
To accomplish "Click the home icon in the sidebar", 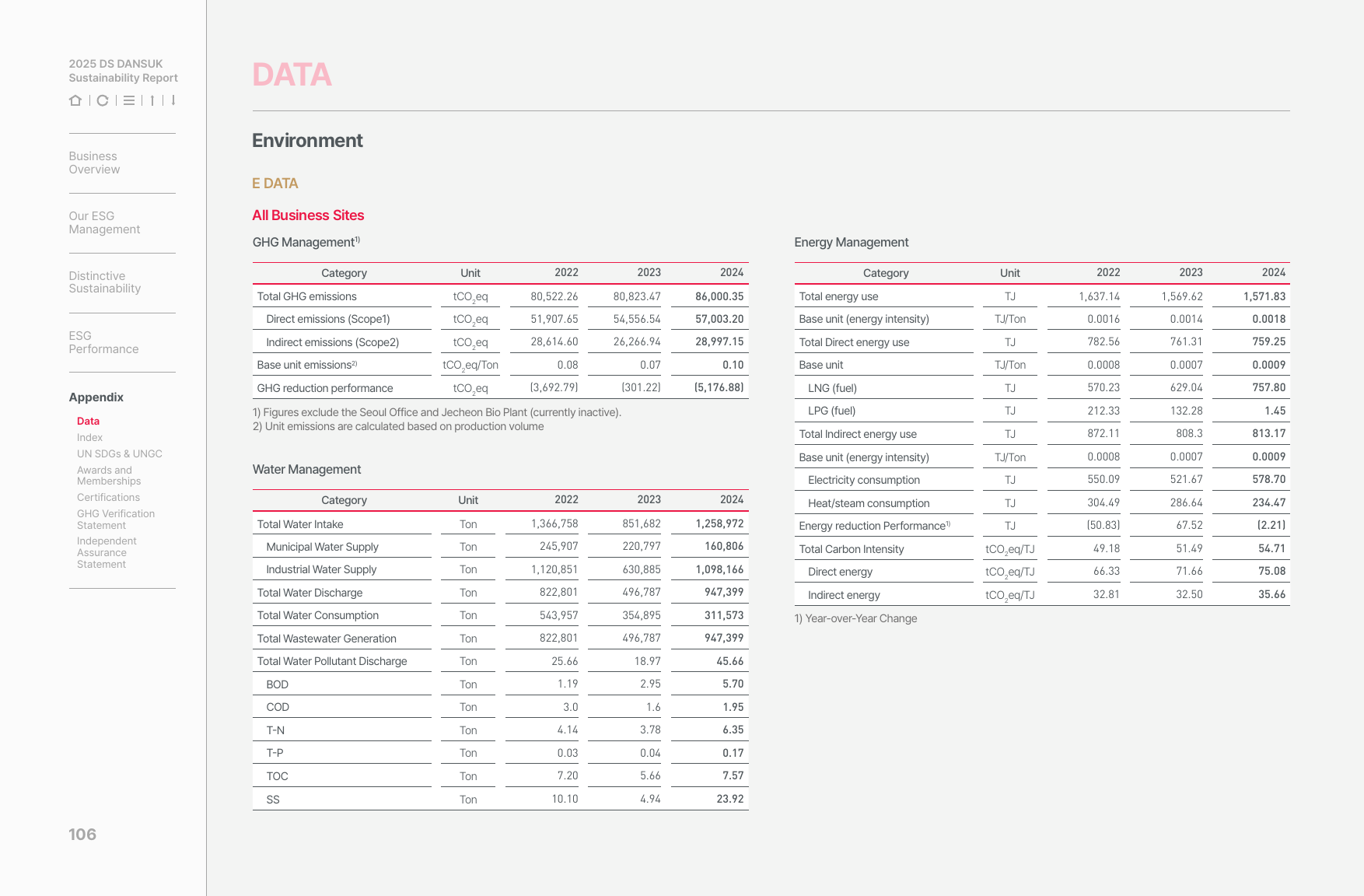I will click(75, 100).
